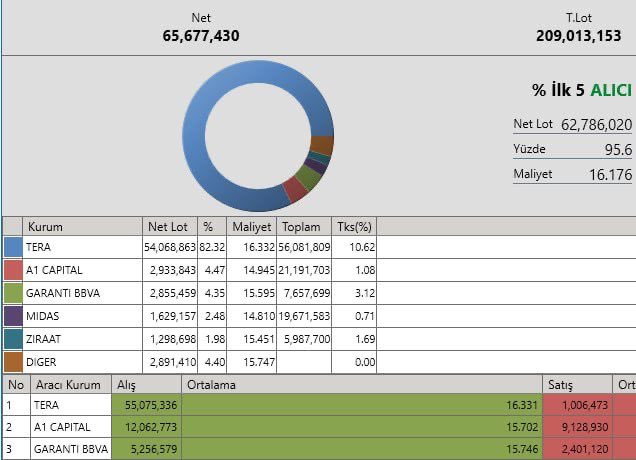The height and width of the screenshot is (460, 636).
Task: Sort by Net Lot column header
Action: click(170, 226)
